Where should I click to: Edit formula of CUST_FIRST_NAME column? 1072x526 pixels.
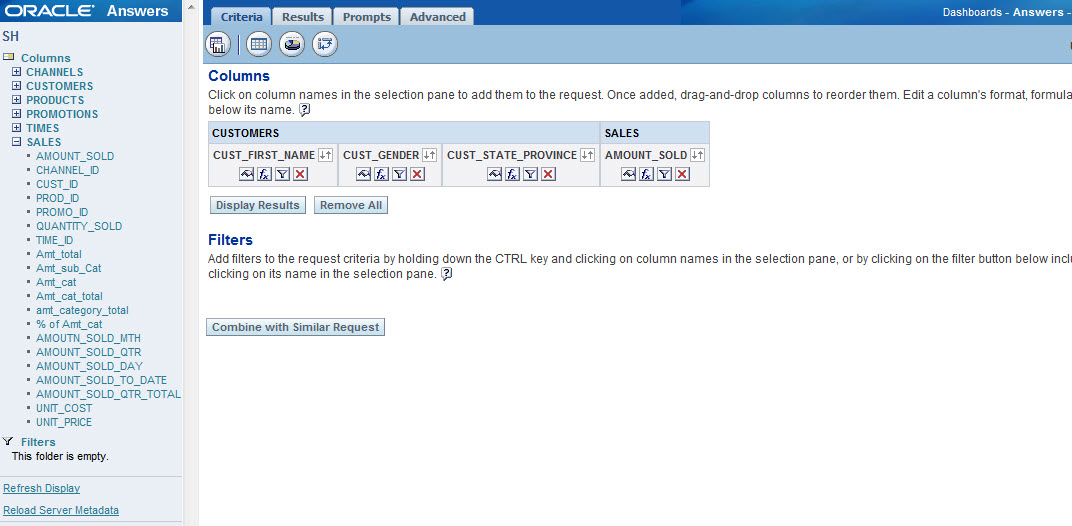[264, 174]
